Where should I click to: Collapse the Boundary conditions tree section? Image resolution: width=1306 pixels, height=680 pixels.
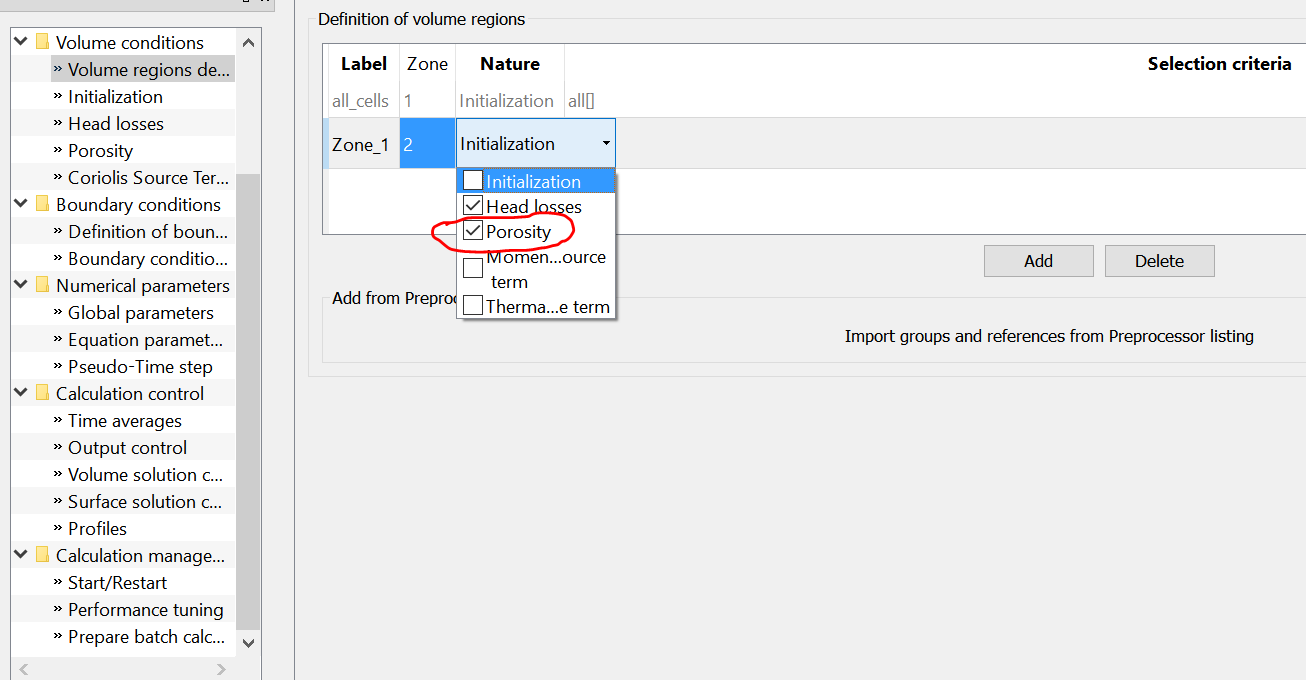[x=21, y=204]
